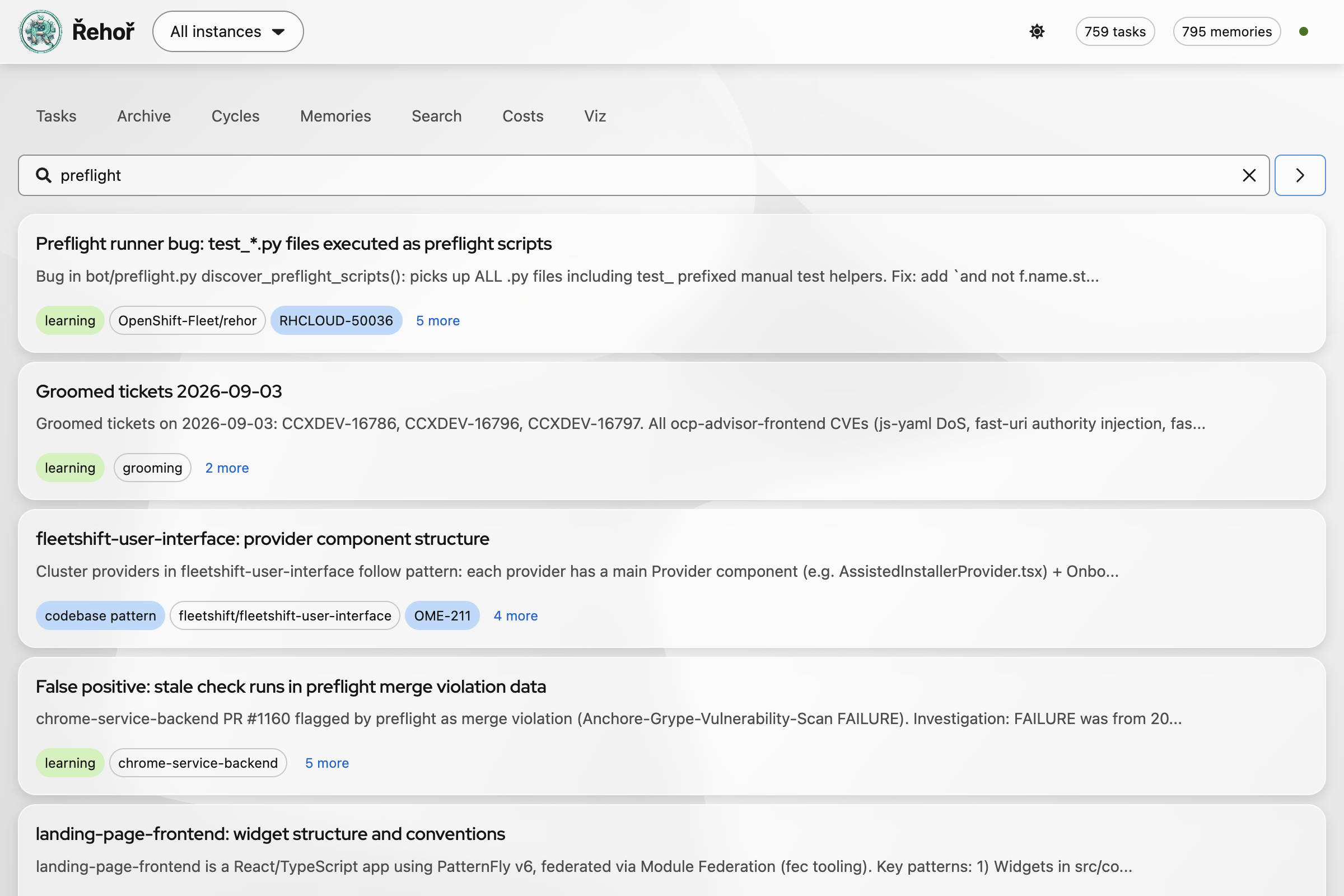1344x896 pixels.
Task: Click learning tag on Preflight runner bug card
Action: coord(69,320)
